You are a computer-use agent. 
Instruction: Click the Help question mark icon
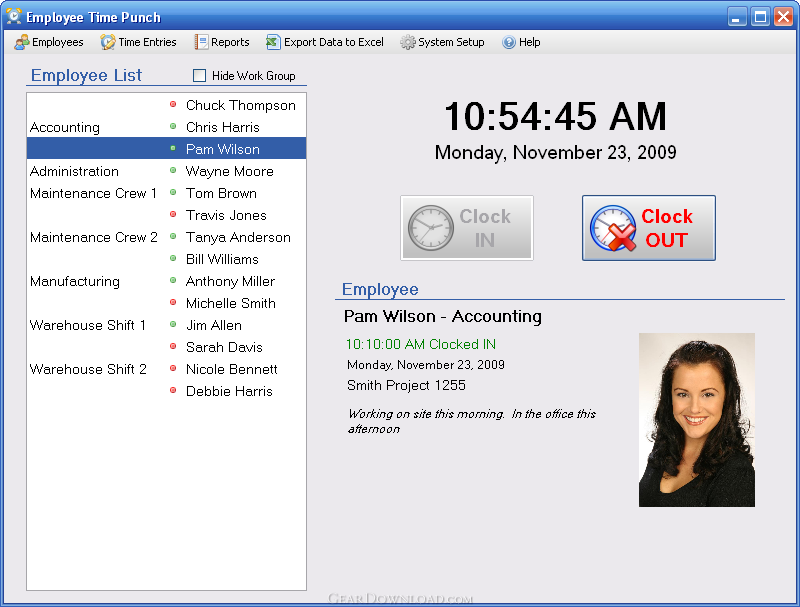pyautogui.click(x=509, y=42)
